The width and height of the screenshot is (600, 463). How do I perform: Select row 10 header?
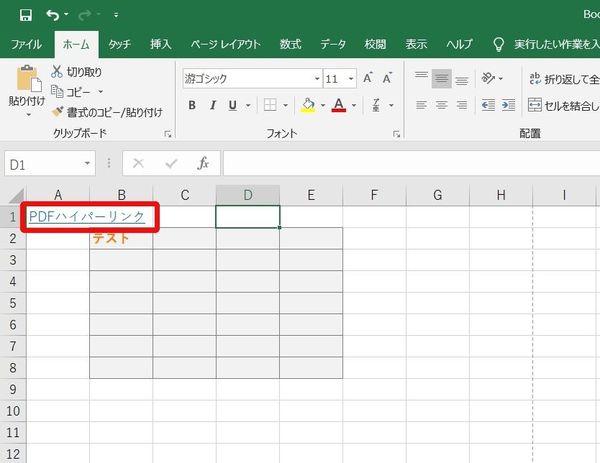pyautogui.click(x=13, y=411)
